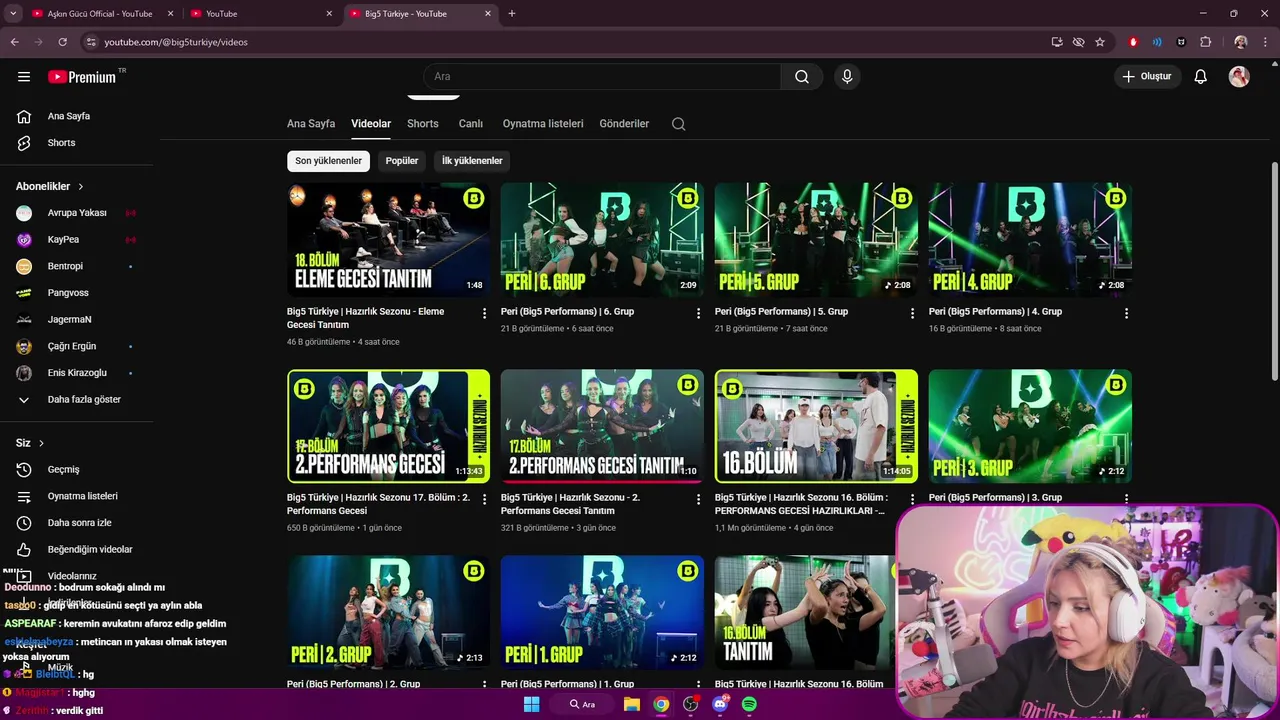This screenshot has height=720, width=1280.
Task: Open the tab search dropdown arrow
Action: pyautogui.click(x=13, y=14)
